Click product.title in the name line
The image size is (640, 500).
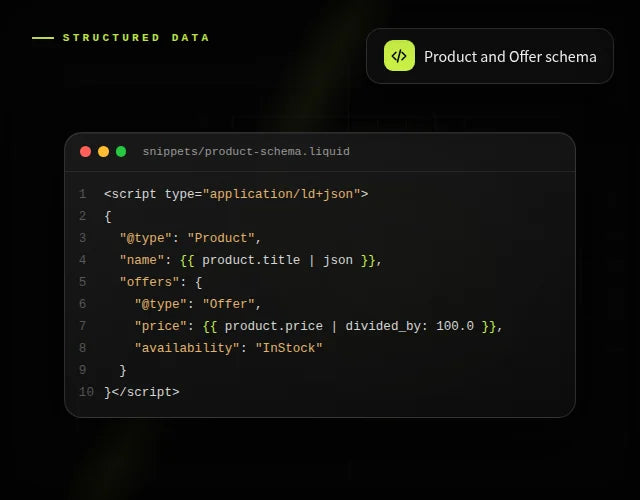pyautogui.click(x=251, y=260)
